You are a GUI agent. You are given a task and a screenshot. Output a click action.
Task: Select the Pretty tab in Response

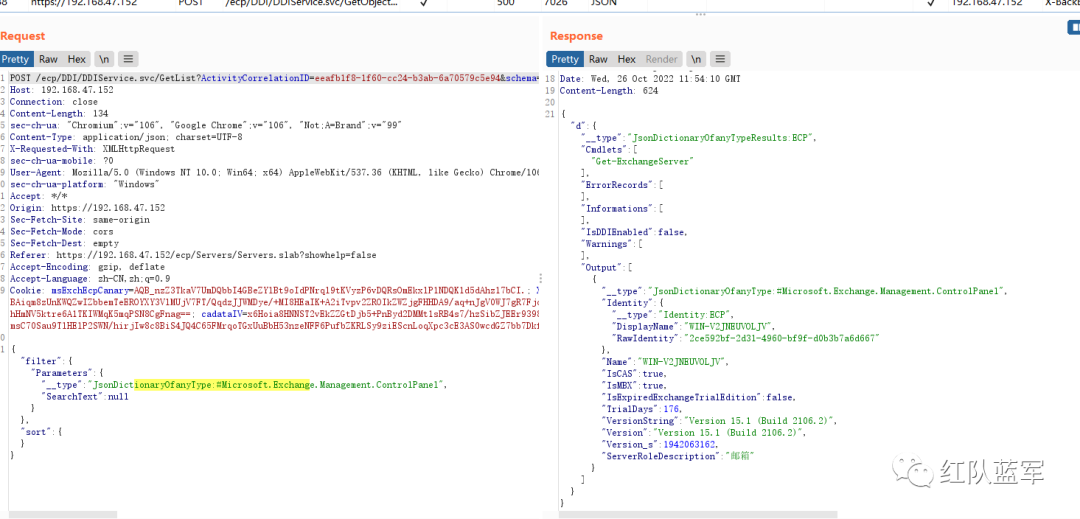click(565, 59)
